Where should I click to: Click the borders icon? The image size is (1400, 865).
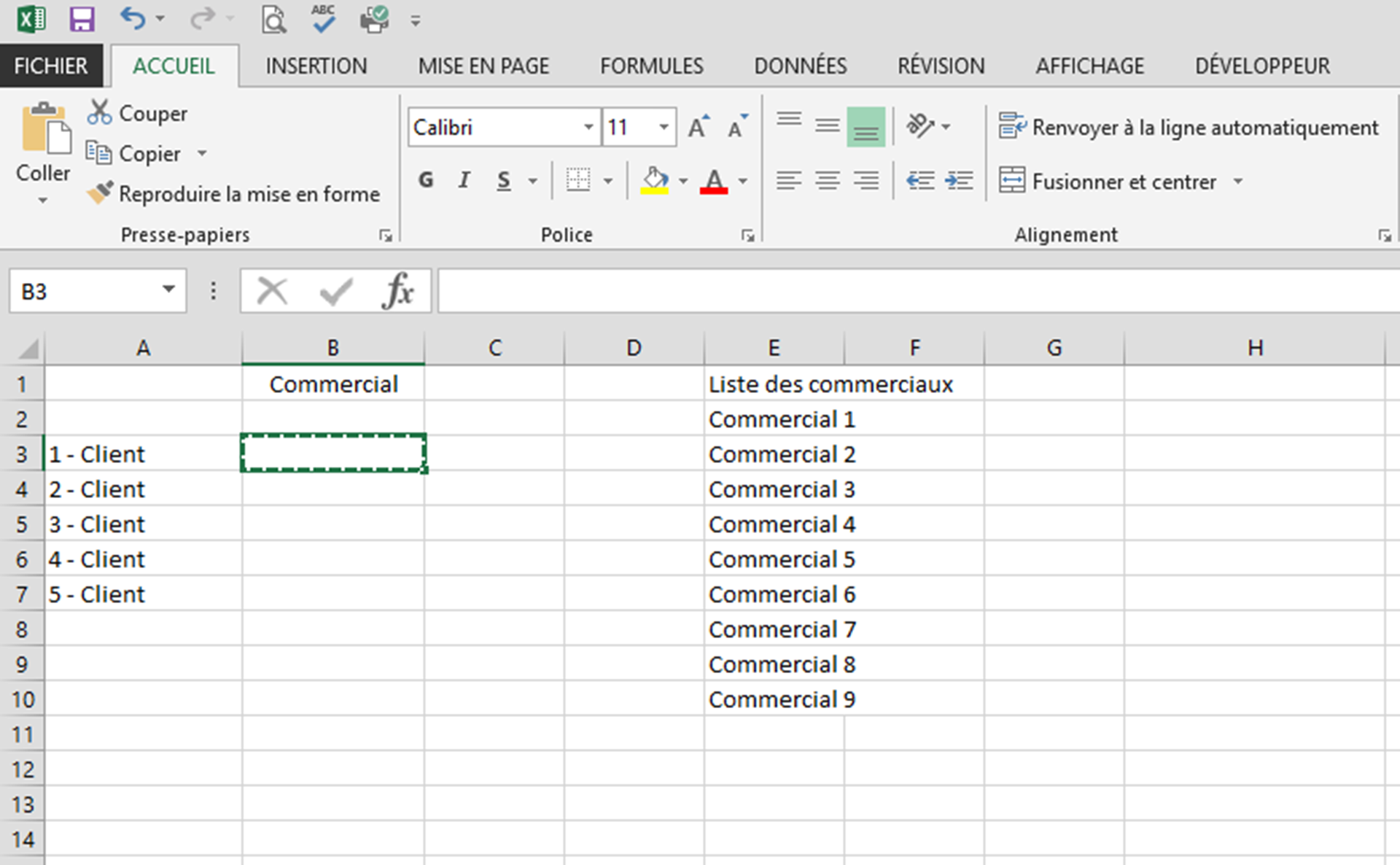point(578,180)
